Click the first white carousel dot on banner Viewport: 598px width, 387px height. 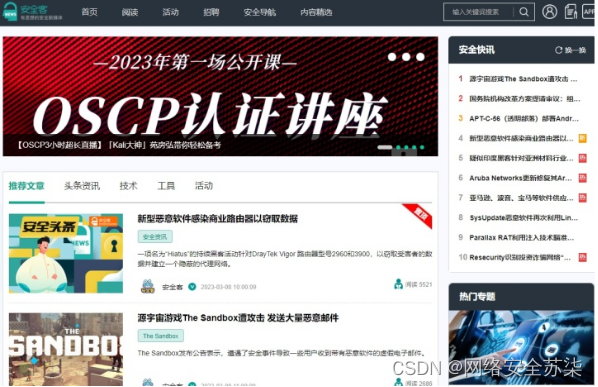392,57
